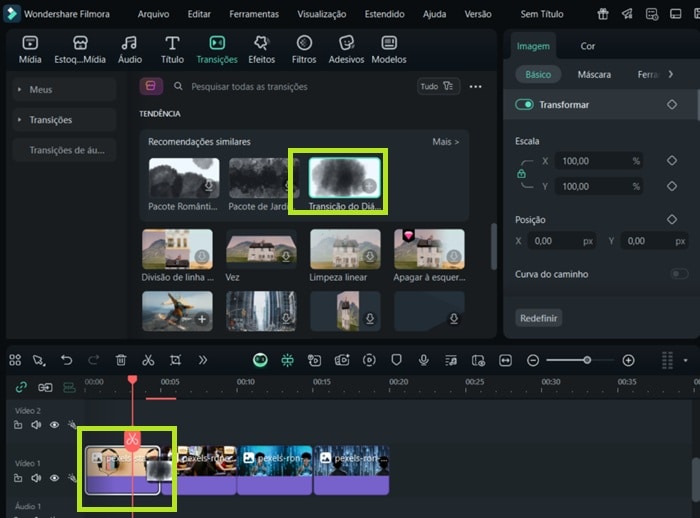Click the marker shield icon
700x518 pixels.
pos(396,360)
